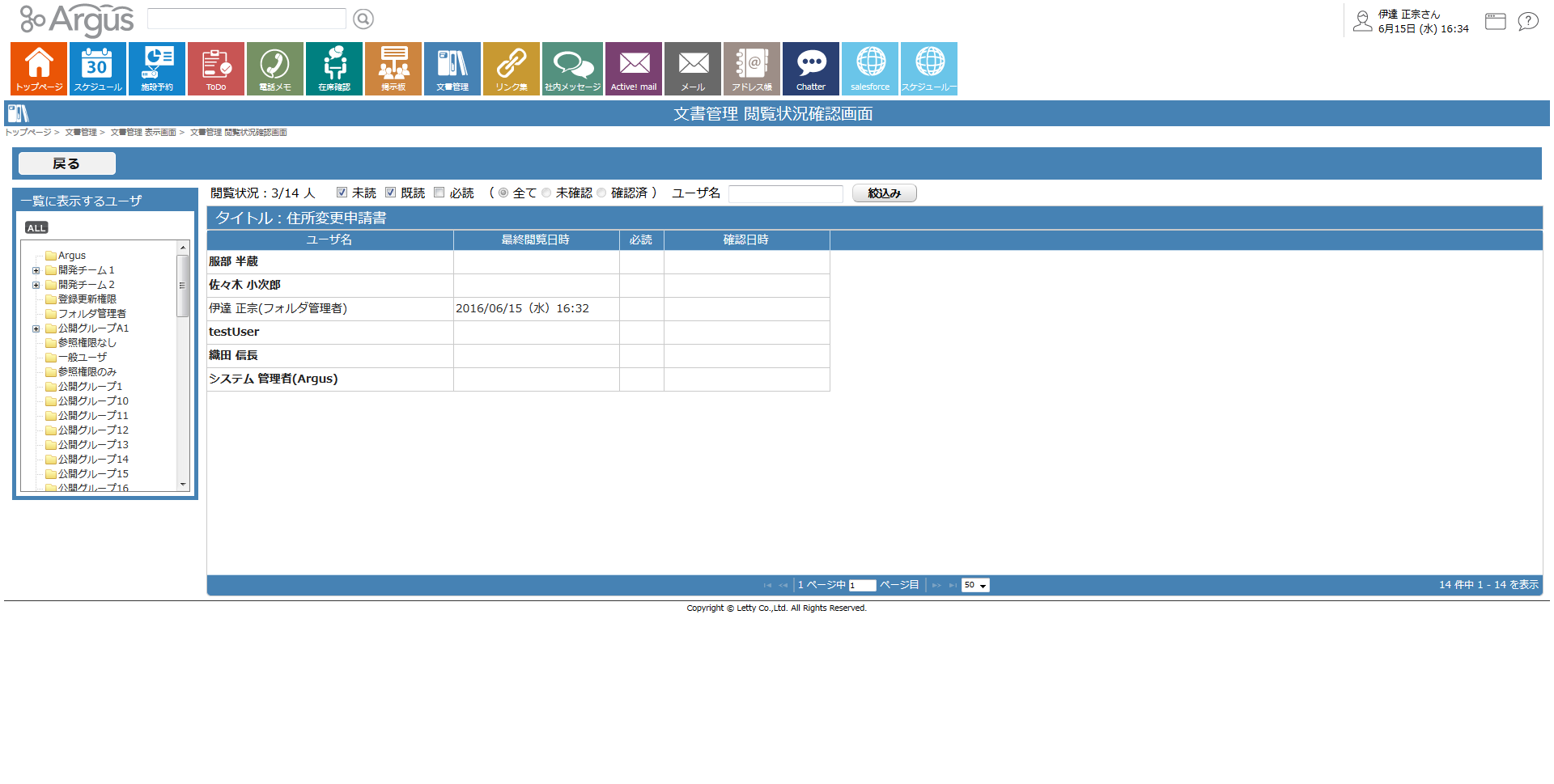Select the 未確認 radio button
Screen dimensions: 1554x784
pyautogui.click(x=546, y=193)
